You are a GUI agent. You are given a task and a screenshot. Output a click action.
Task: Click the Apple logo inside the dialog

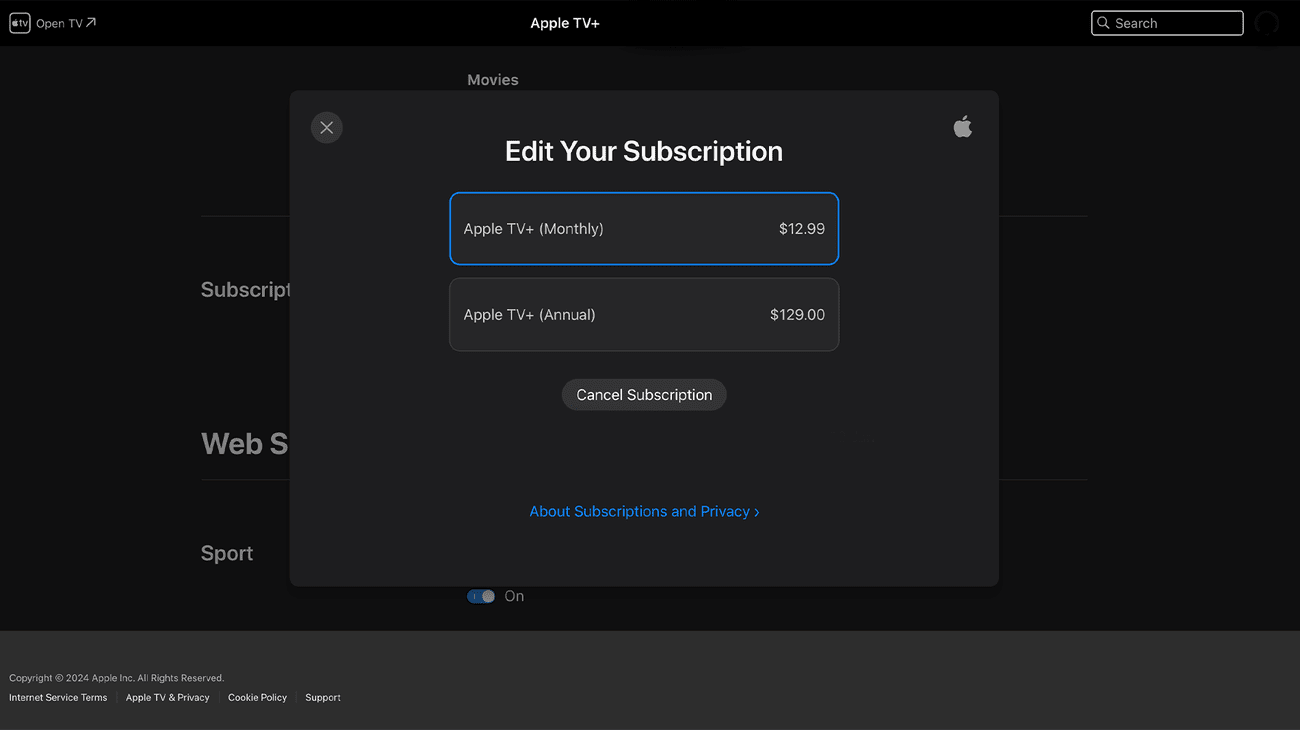click(x=962, y=126)
